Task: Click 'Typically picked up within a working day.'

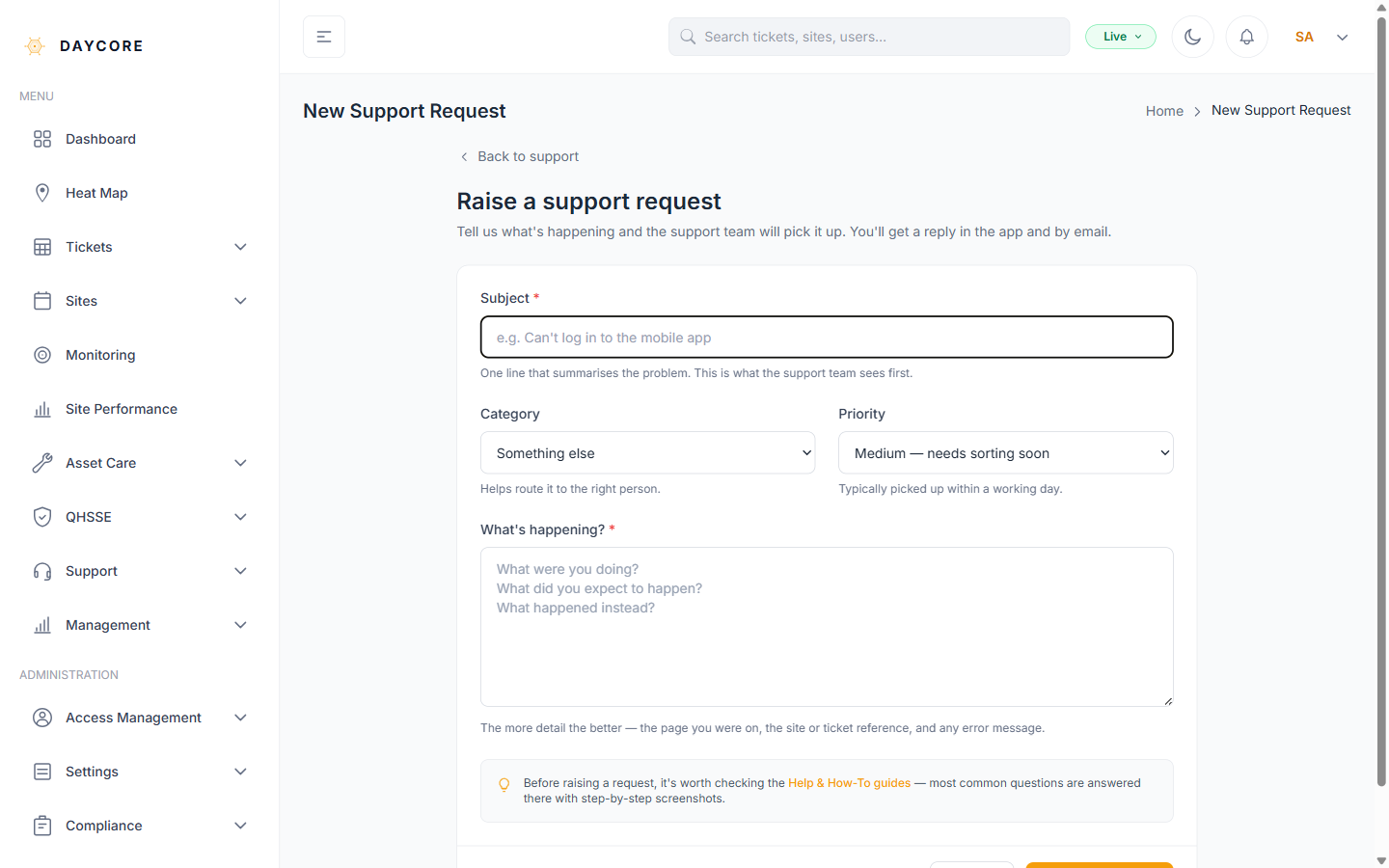Action: point(950,489)
